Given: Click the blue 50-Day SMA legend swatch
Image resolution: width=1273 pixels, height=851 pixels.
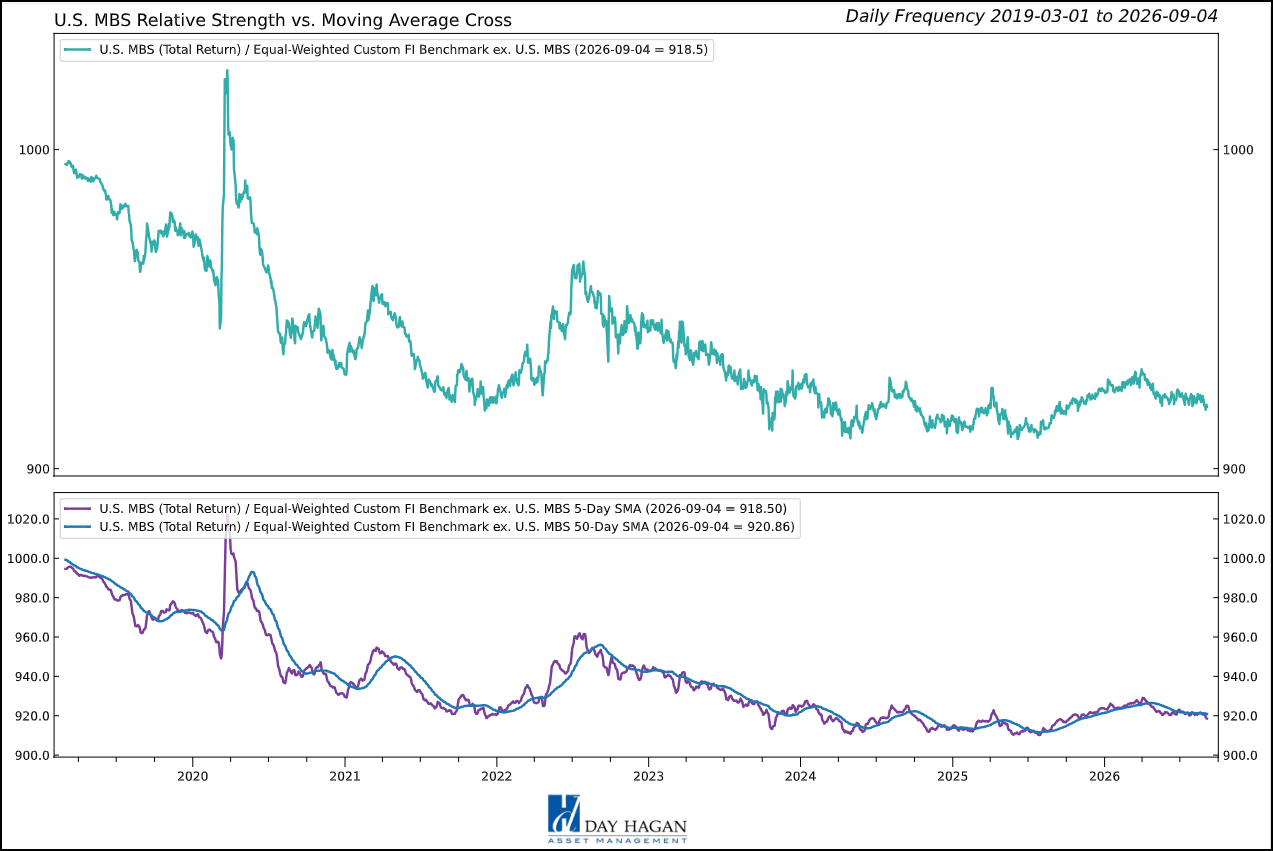Looking at the screenshot, I should 78,527.
